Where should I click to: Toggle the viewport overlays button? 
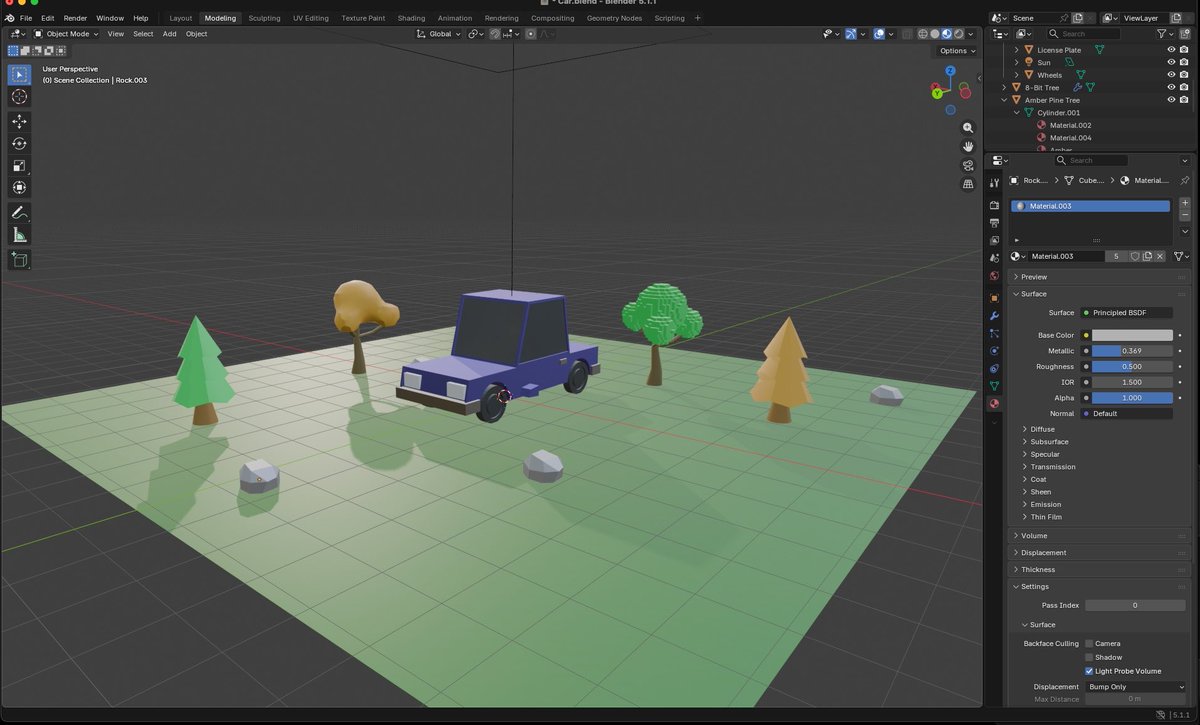(881, 34)
